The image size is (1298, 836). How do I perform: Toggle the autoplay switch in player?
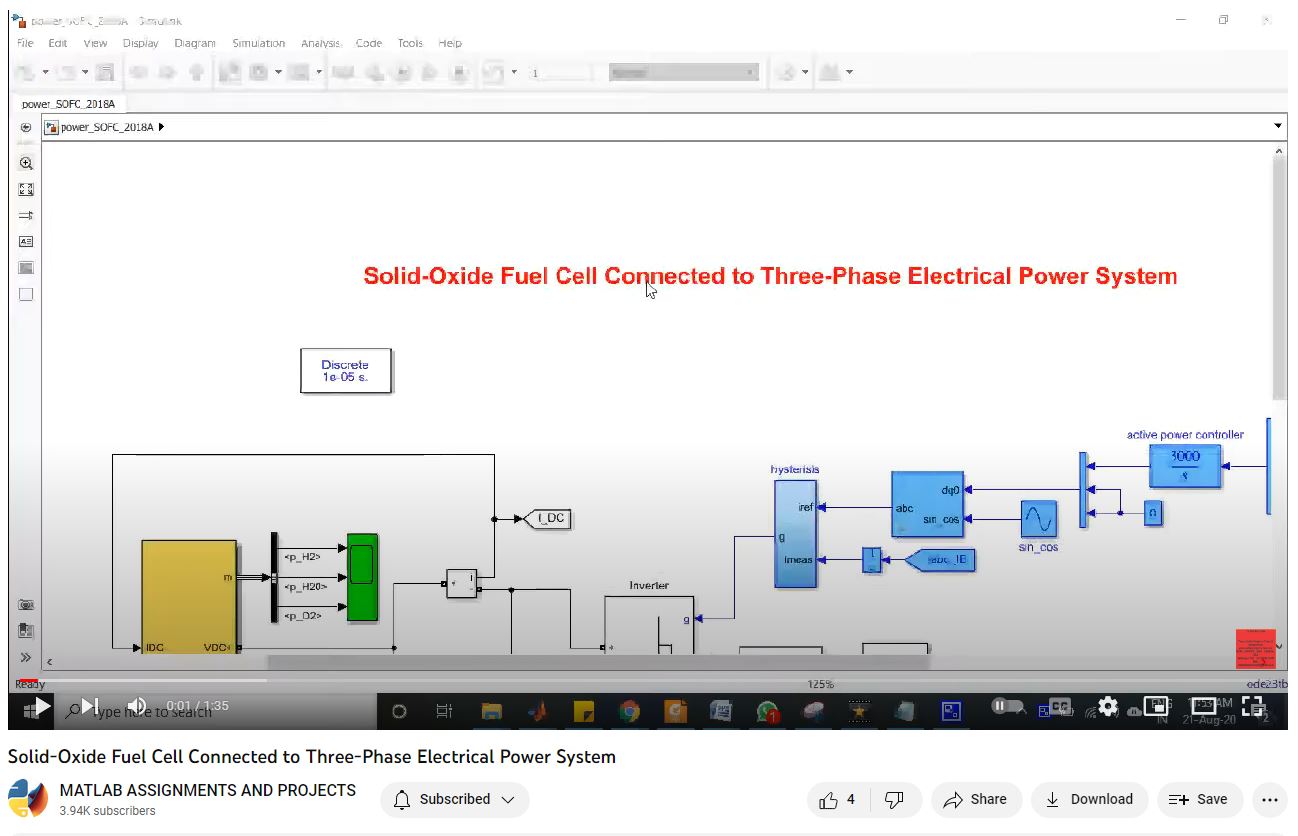[x=1005, y=706]
